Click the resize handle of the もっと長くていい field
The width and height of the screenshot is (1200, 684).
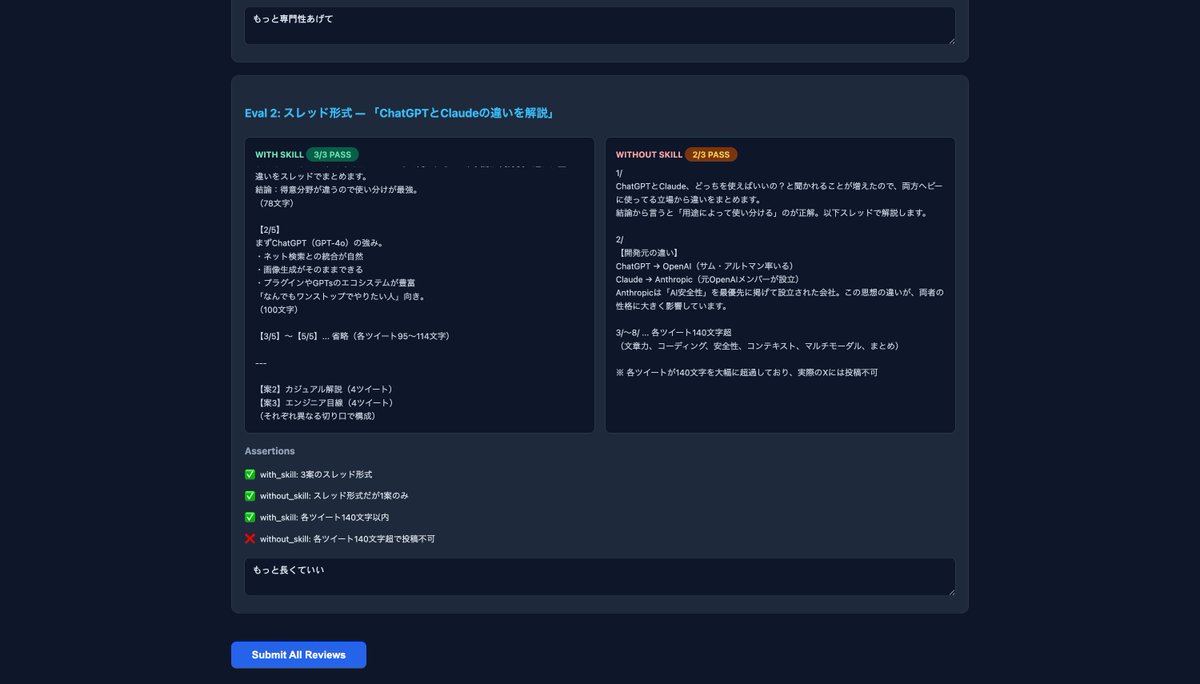950,591
